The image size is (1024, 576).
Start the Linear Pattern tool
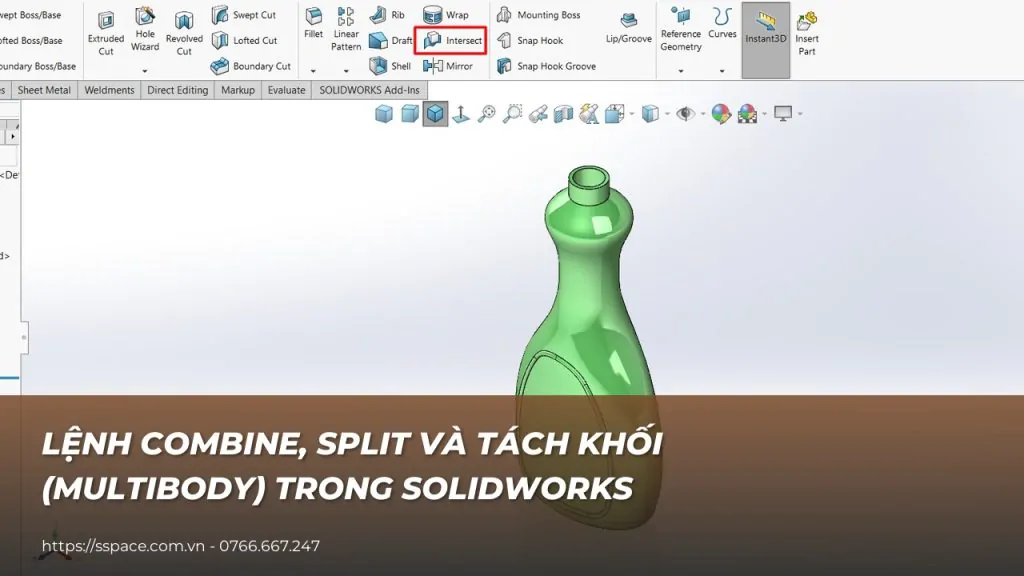coord(346,29)
